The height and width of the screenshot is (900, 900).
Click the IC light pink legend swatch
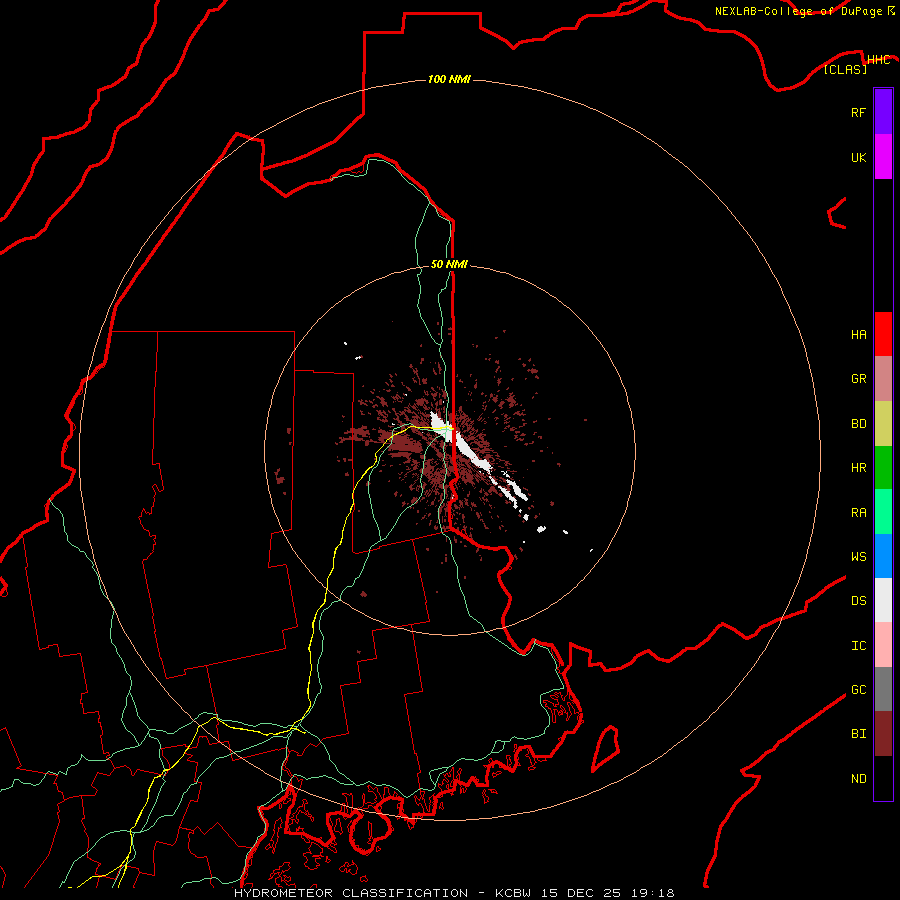[883, 645]
